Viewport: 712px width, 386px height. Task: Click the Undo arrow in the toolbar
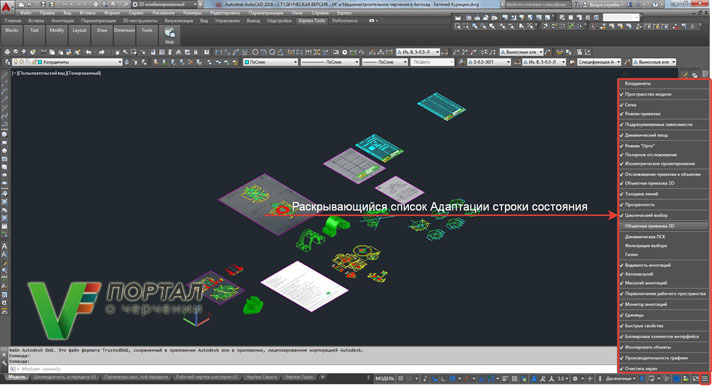89,52
